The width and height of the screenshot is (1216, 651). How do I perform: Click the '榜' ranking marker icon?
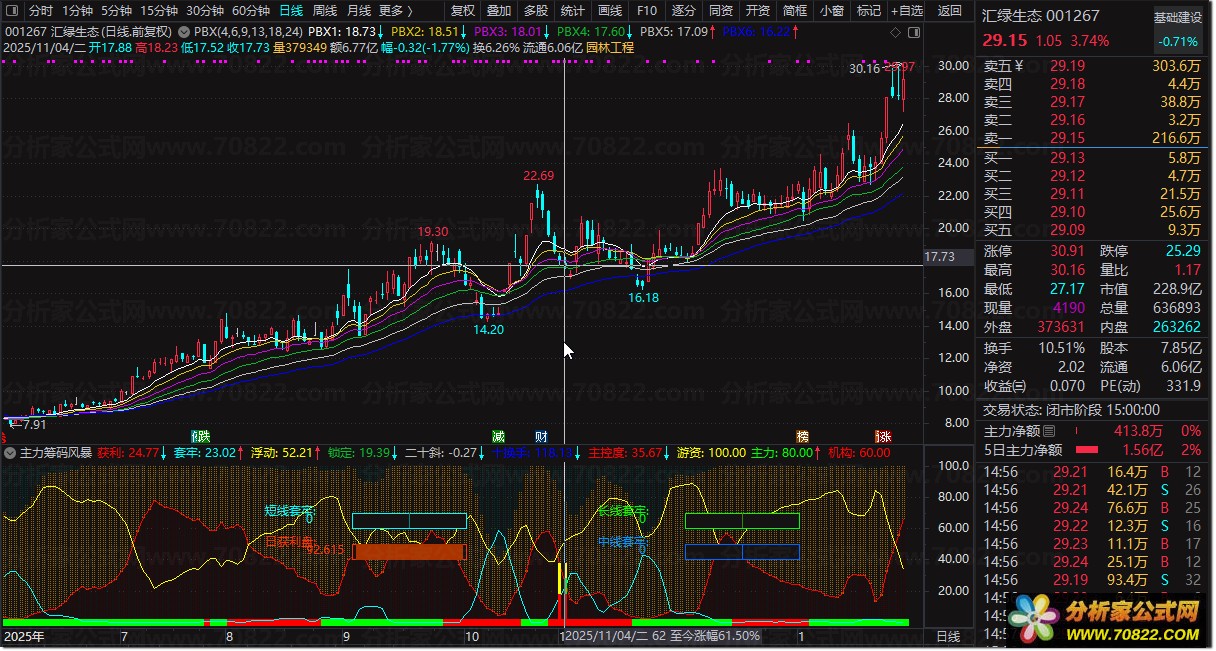802,436
